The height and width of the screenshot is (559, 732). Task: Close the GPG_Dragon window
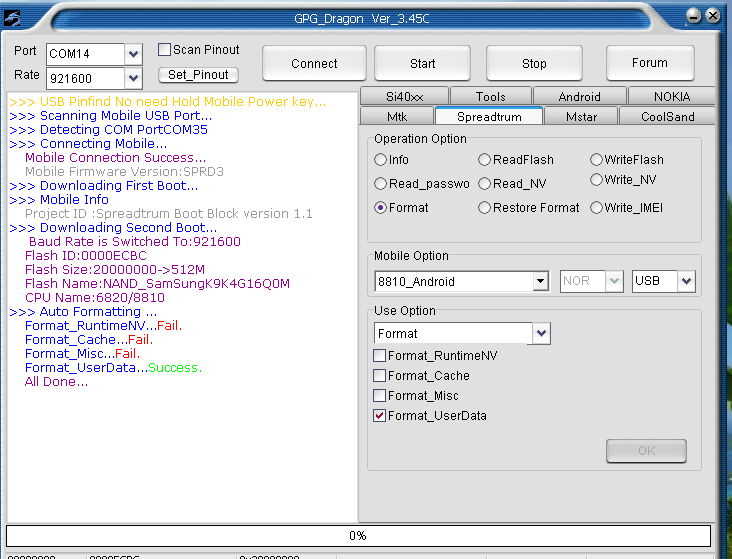[x=712, y=16]
